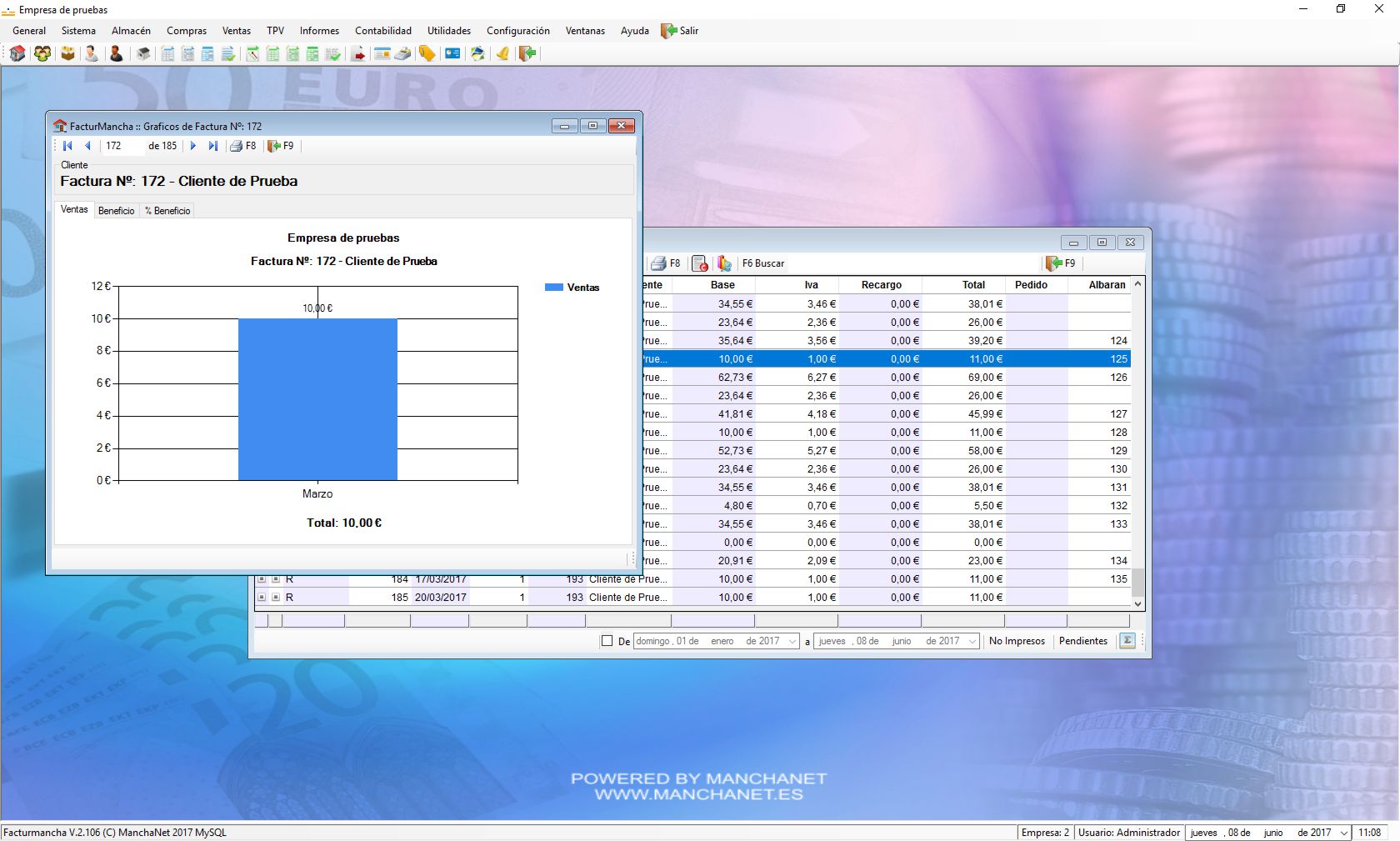Viewport: 1400px width, 841px height.
Task: Open the Contabilidad menu
Action: click(x=382, y=31)
